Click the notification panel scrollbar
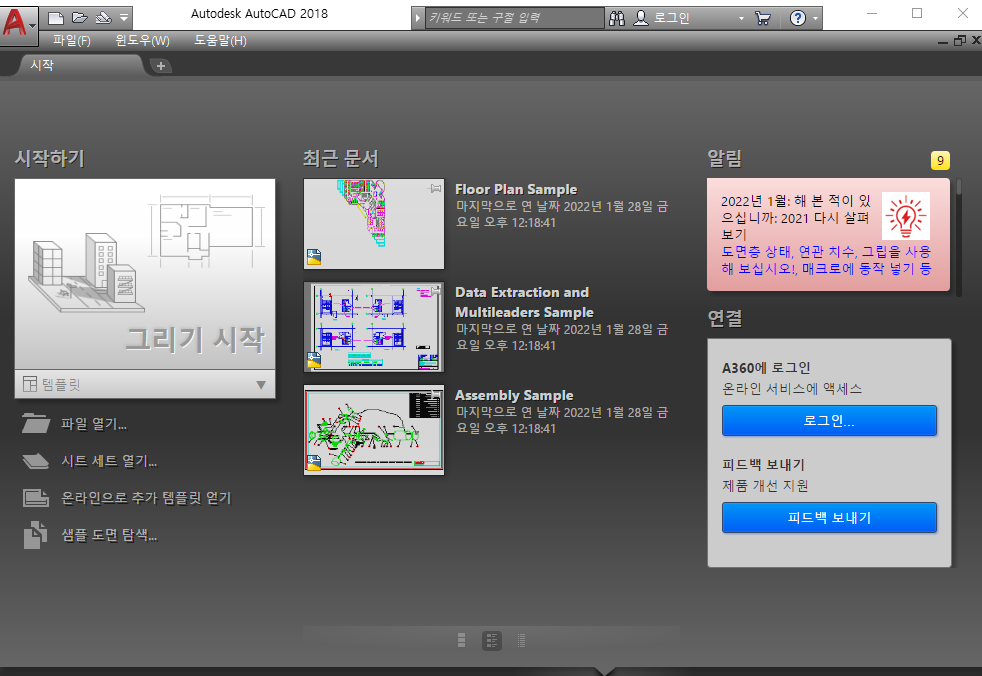Image resolution: width=982 pixels, height=676 pixels. pyautogui.click(x=958, y=188)
